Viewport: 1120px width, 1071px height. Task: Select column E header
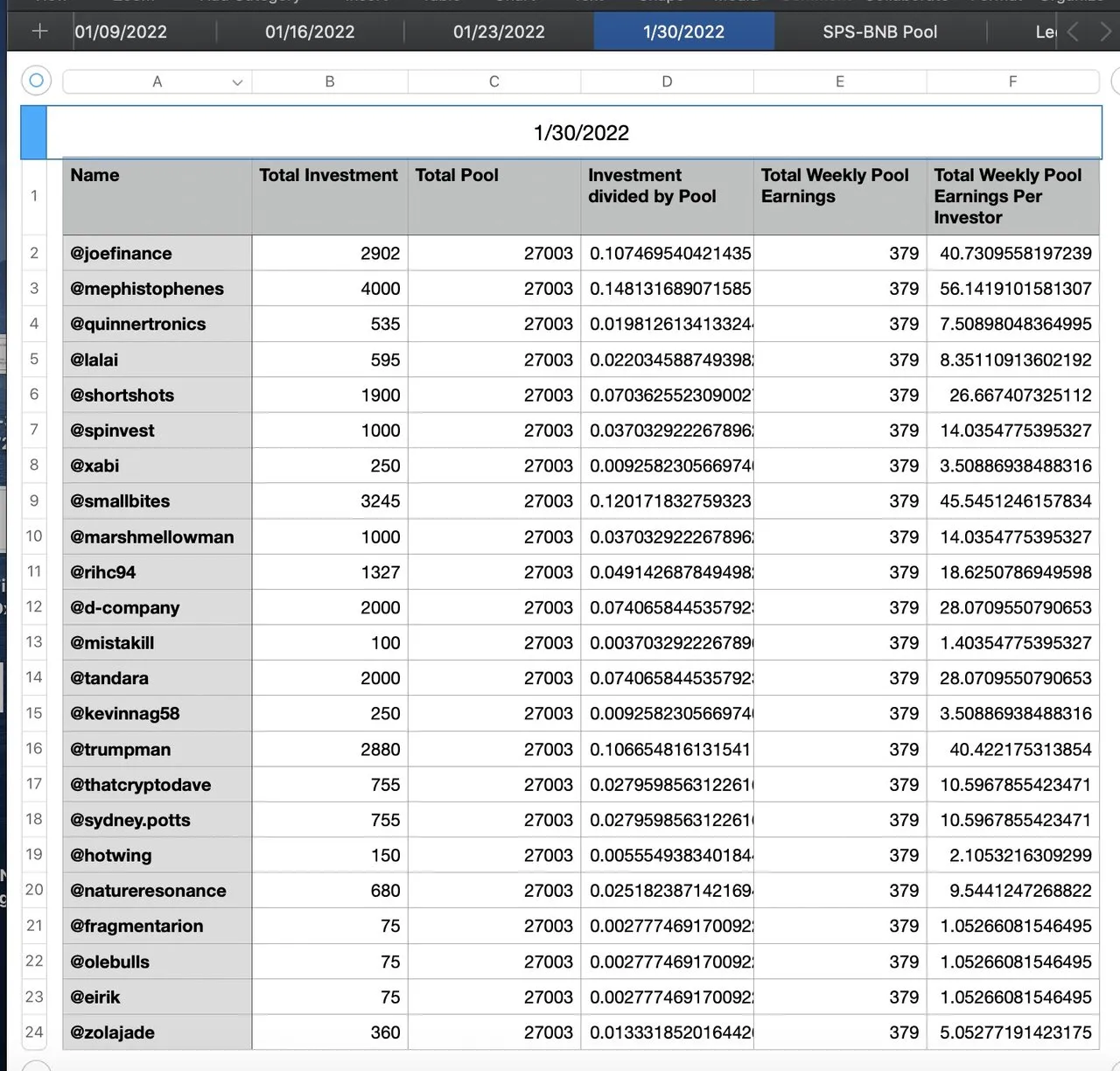point(840,81)
